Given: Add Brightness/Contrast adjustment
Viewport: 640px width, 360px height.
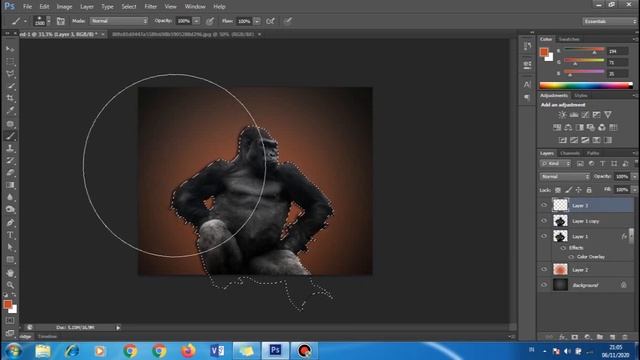Looking at the screenshot, I should pos(562,115).
